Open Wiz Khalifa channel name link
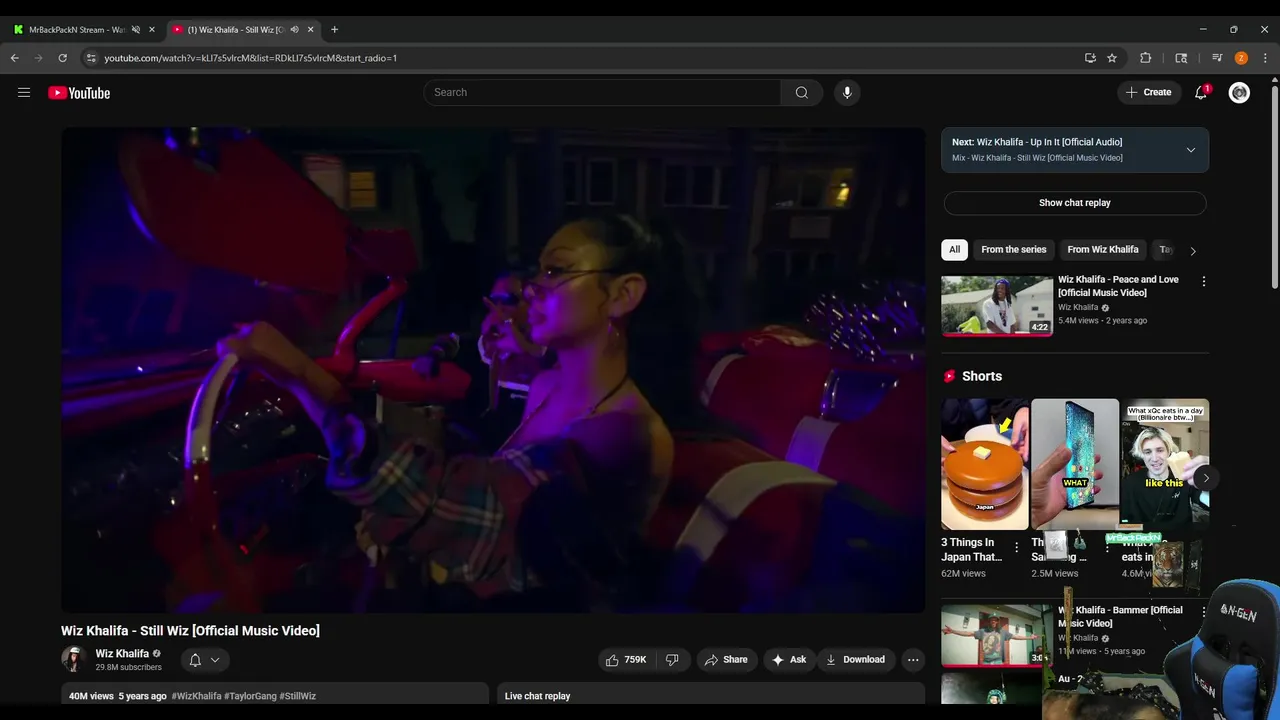Viewport: 1280px width, 720px height. click(x=122, y=653)
